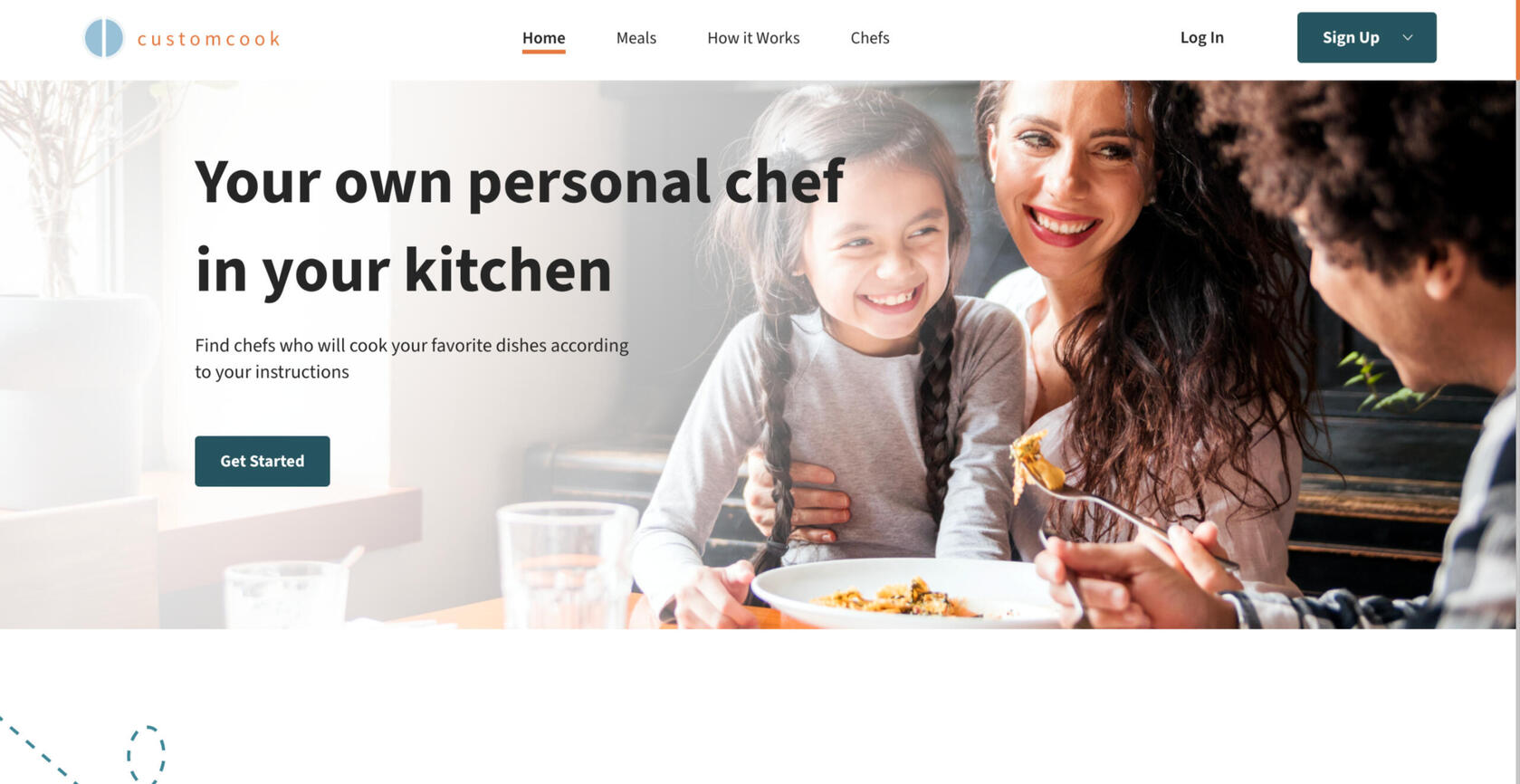Click the Get Started button
Image resolution: width=1520 pixels, height=784 pixels.
pos(263,461)
